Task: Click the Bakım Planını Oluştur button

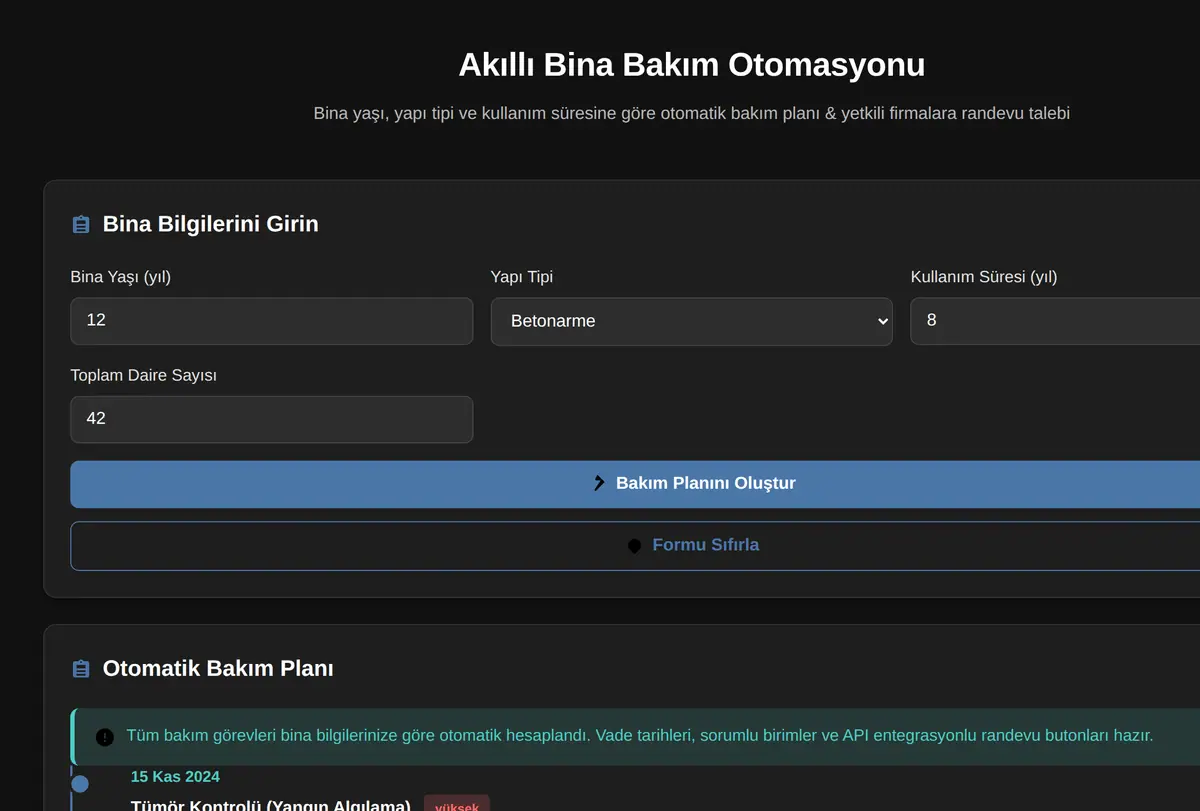Action: click(x=635, y=484)
